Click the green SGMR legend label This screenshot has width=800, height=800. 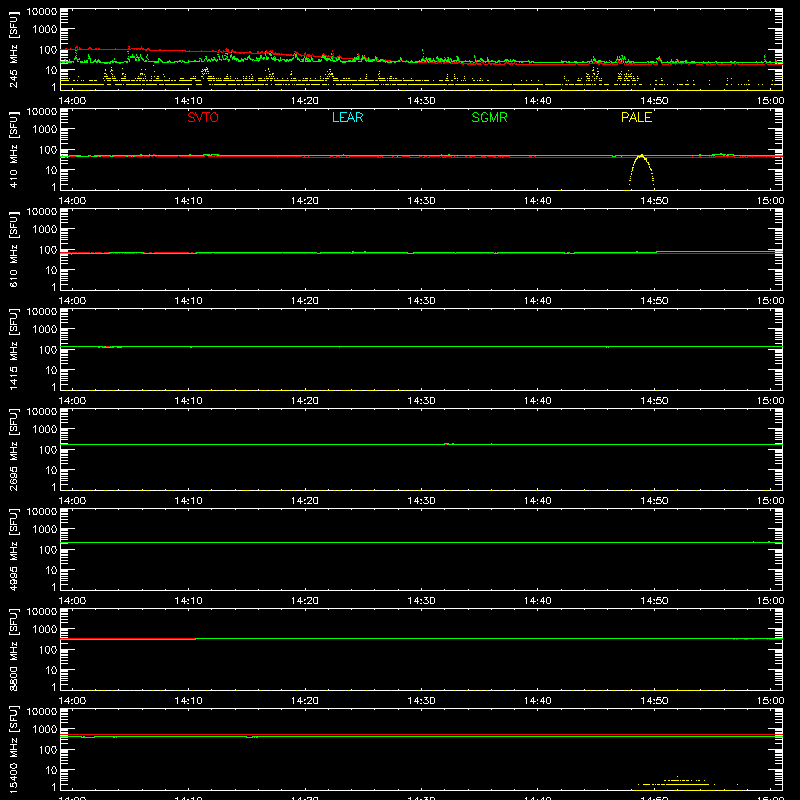[489, 117]
